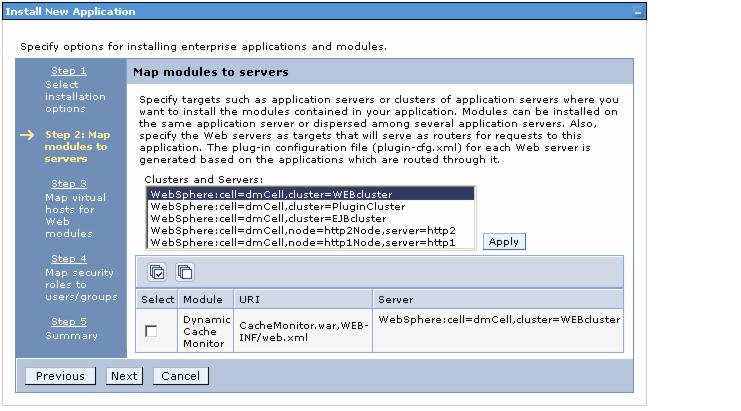The height and width of the screenshot is (411, 741).
Task: Select cluster=EJBcluster in the list
Action: (310, 218)
